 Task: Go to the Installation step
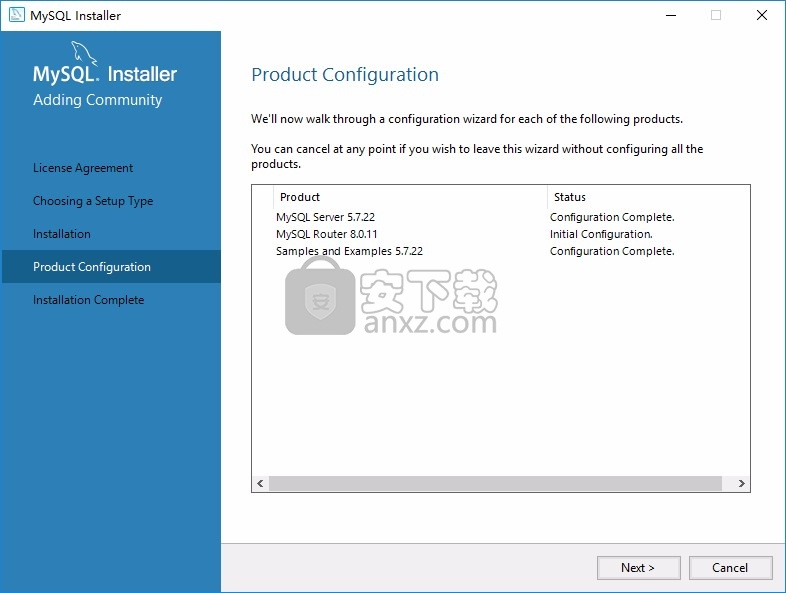pyautogui.click(x=62, y=234)
